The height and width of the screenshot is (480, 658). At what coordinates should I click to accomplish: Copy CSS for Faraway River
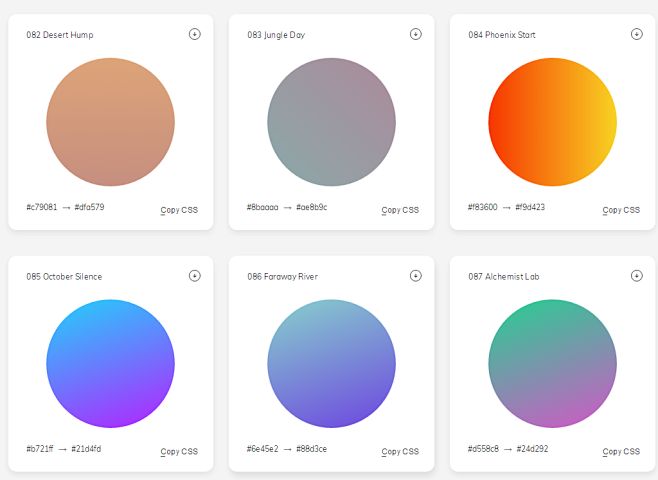click(x=400, y=452)
